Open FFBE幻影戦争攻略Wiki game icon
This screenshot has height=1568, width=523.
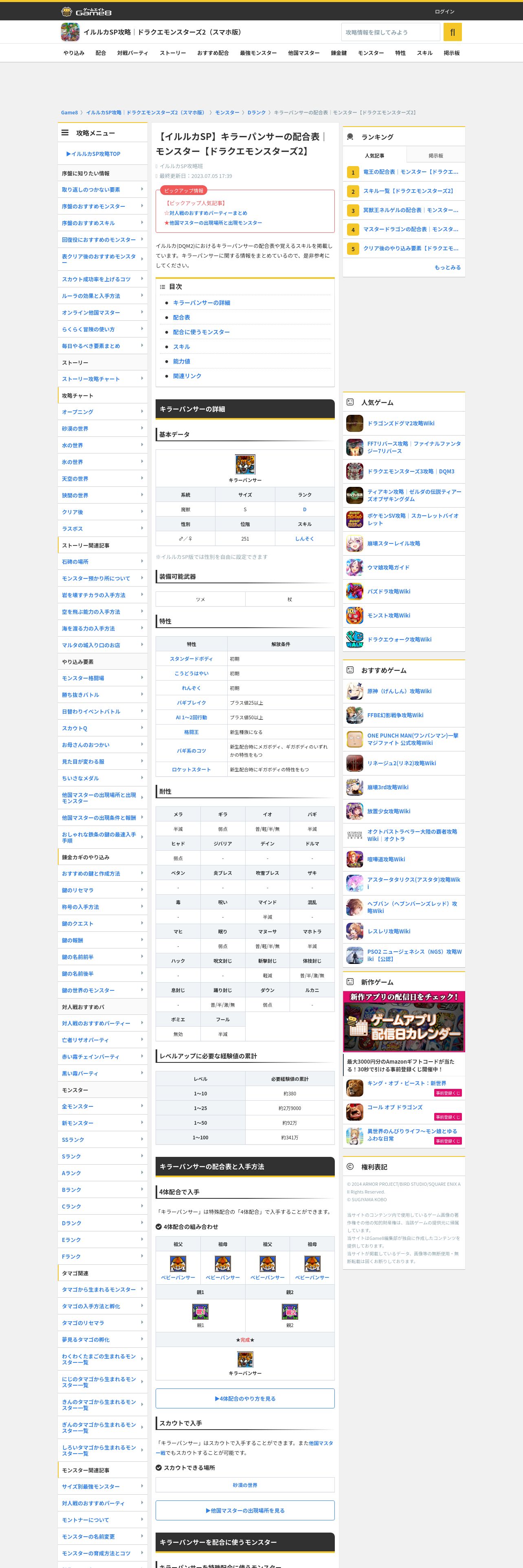(354, 715)
